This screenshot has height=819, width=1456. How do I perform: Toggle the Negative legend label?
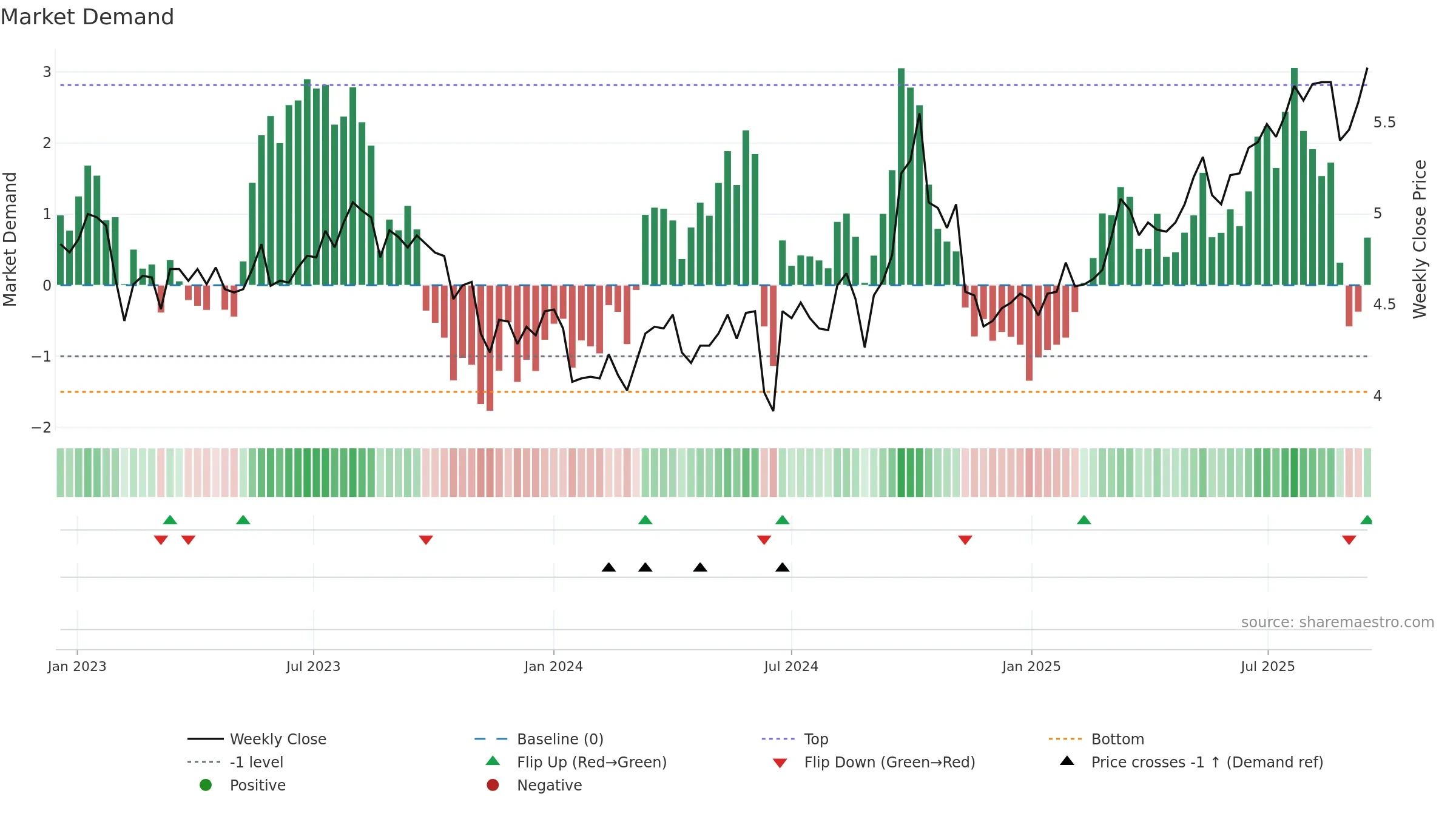549,785
